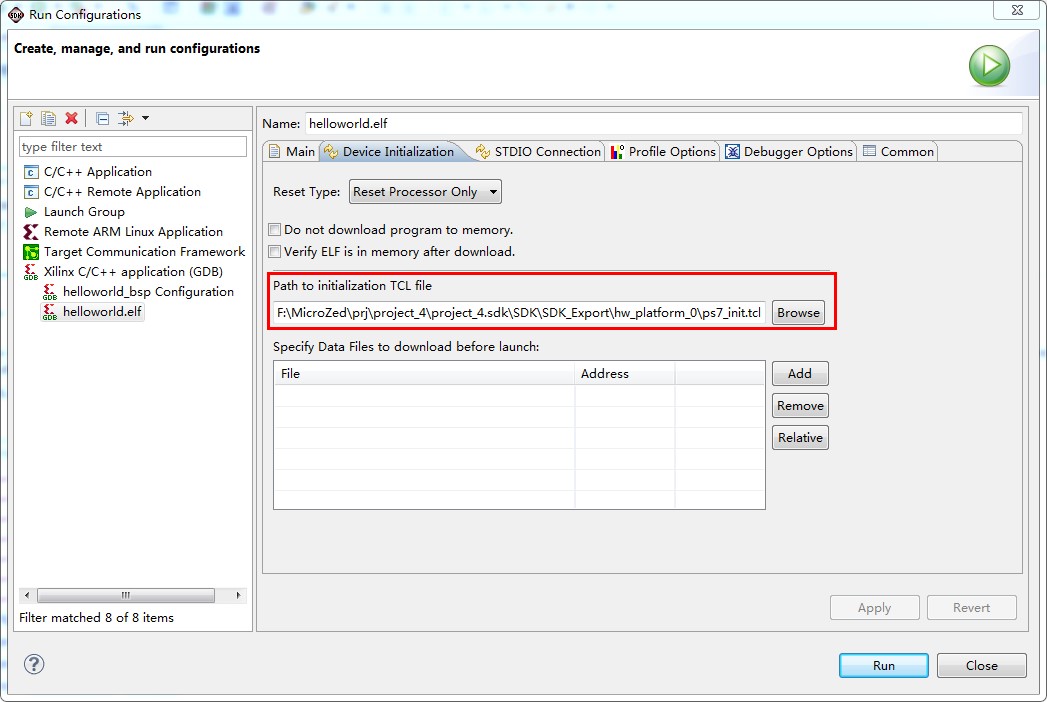Click Browse for the TCL file
1047x702 pixels.
(x=798, y=313)
